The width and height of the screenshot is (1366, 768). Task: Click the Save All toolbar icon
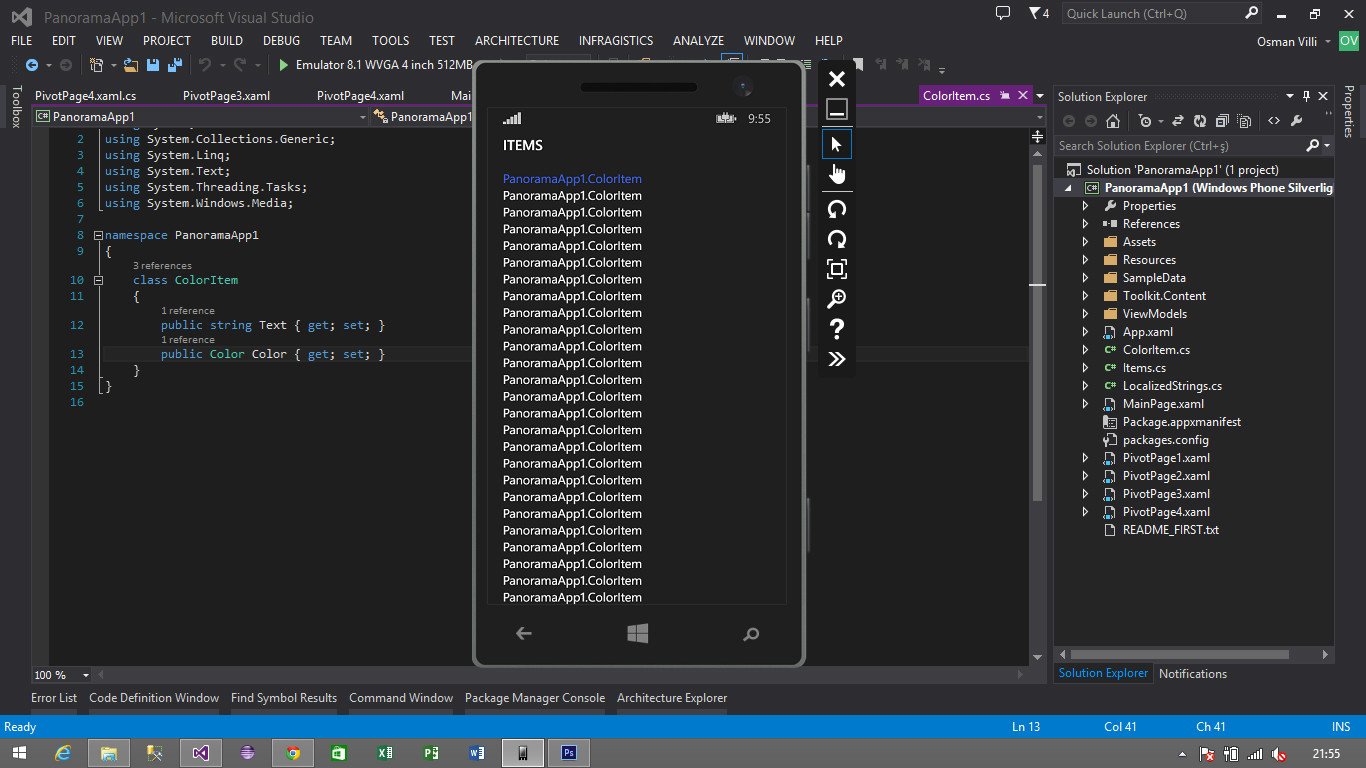coord(173,65)
